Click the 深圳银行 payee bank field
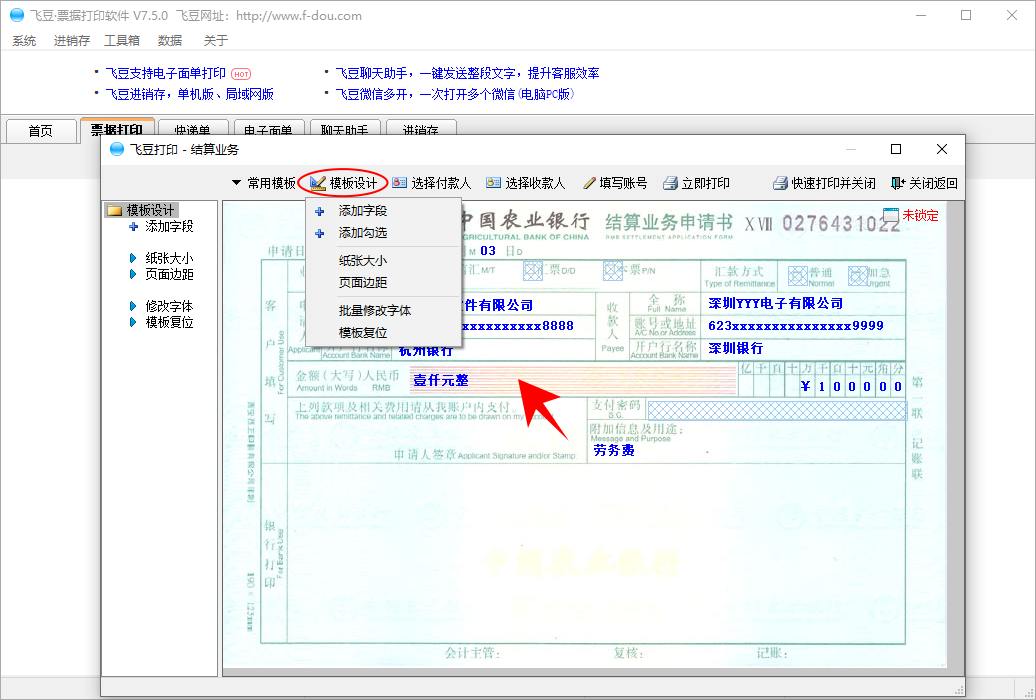The height and width of the screenshot is (700, 1036). coord(735,348)
